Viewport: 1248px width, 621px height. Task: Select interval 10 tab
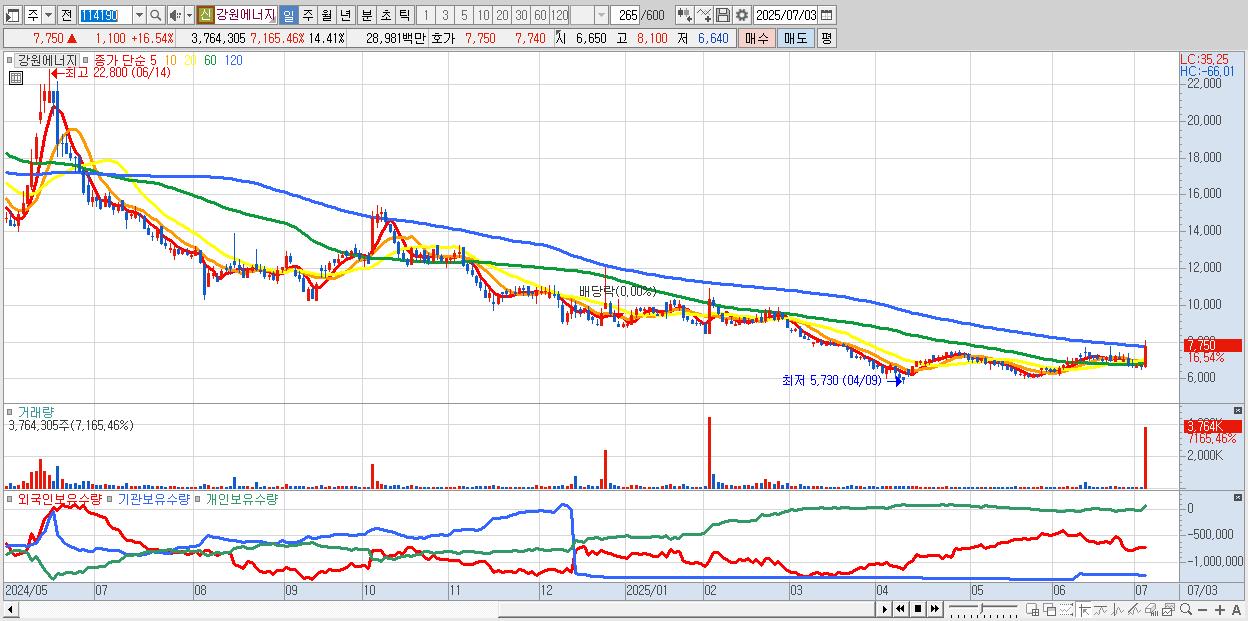[x=483, y=16]
